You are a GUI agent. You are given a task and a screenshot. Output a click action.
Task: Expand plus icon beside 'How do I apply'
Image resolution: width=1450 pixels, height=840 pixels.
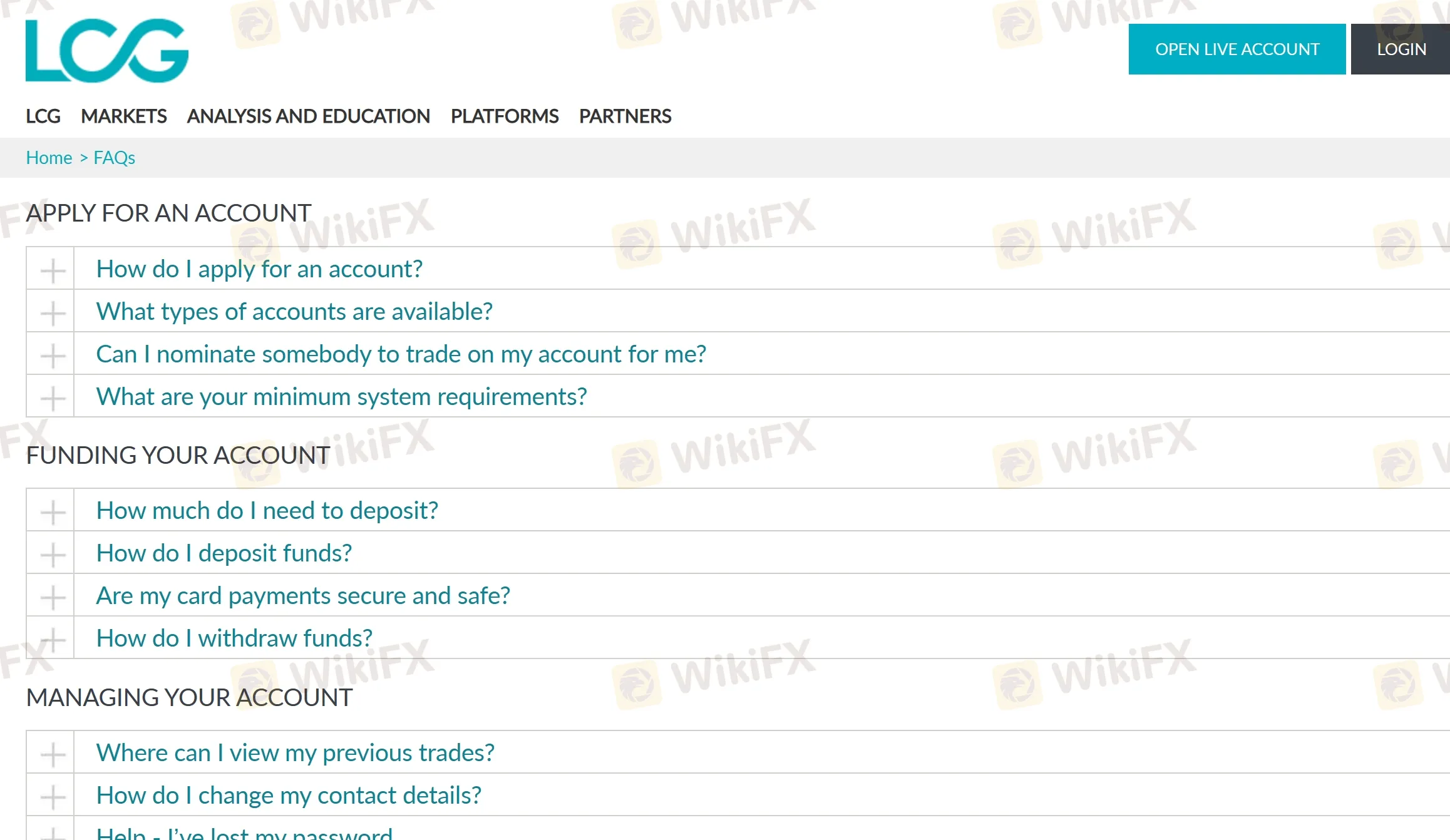click(x=53, y=270)
